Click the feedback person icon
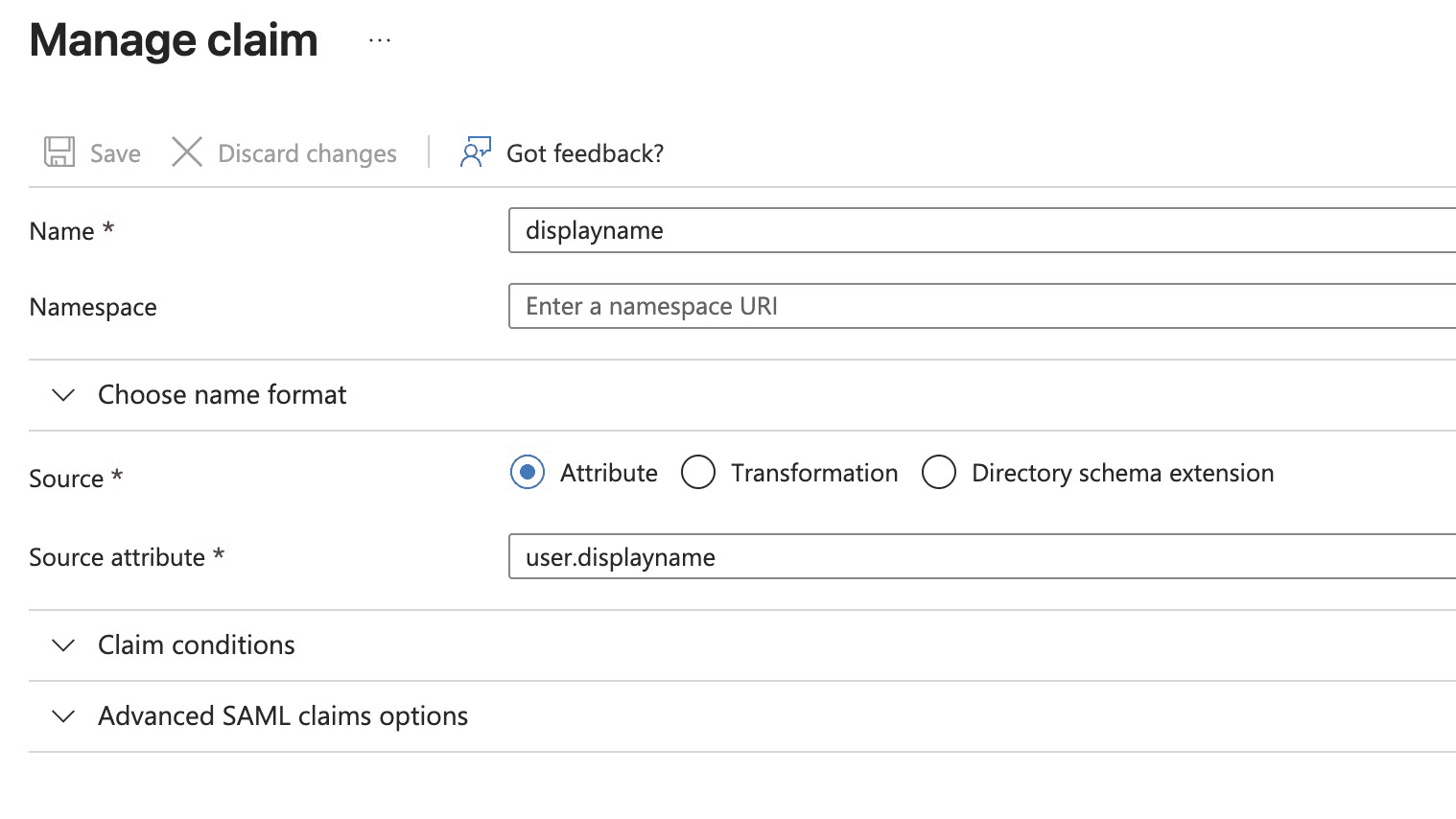 click(x=475, y=152)
